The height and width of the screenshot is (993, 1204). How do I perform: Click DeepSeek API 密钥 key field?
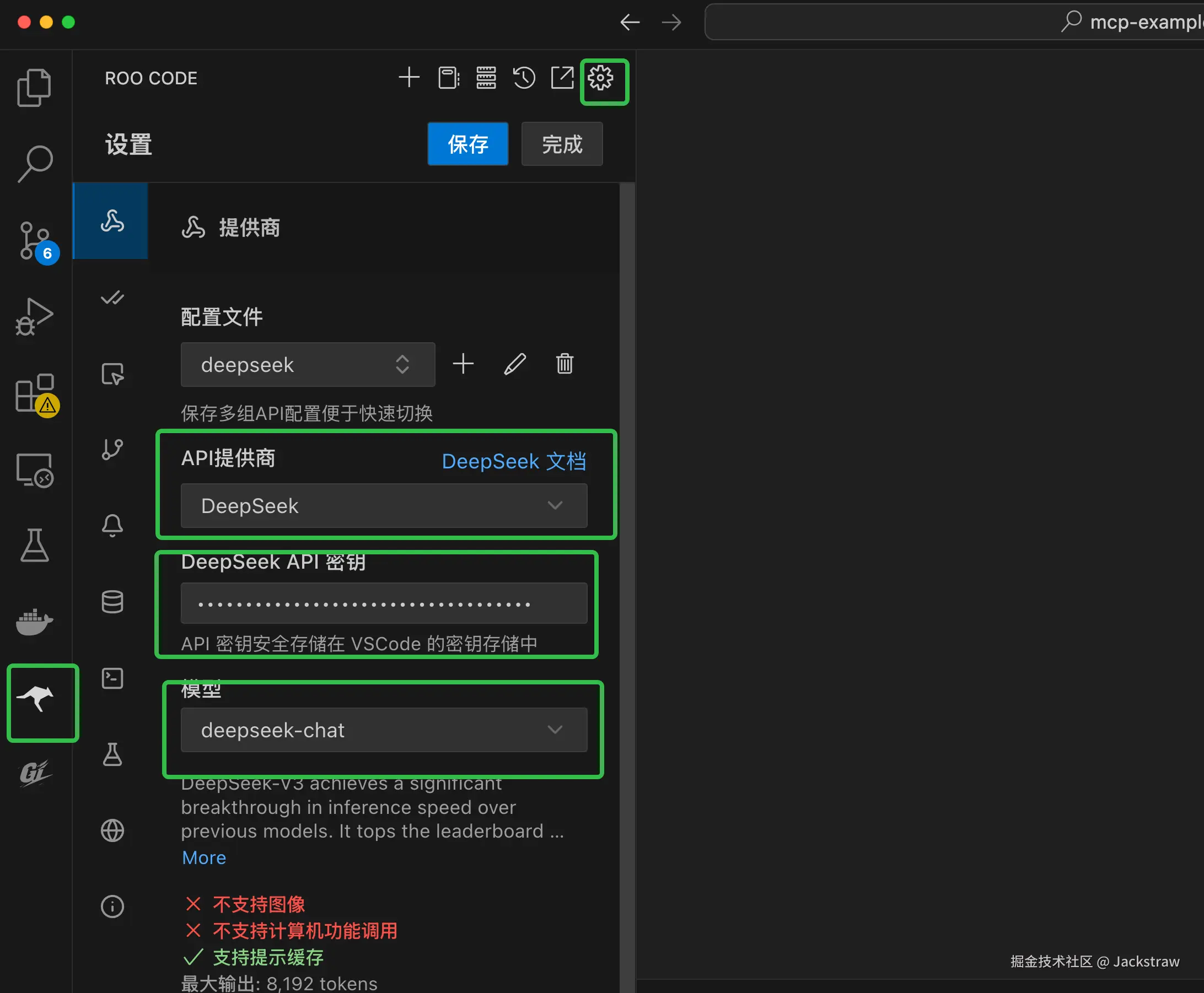coord(383,603)
